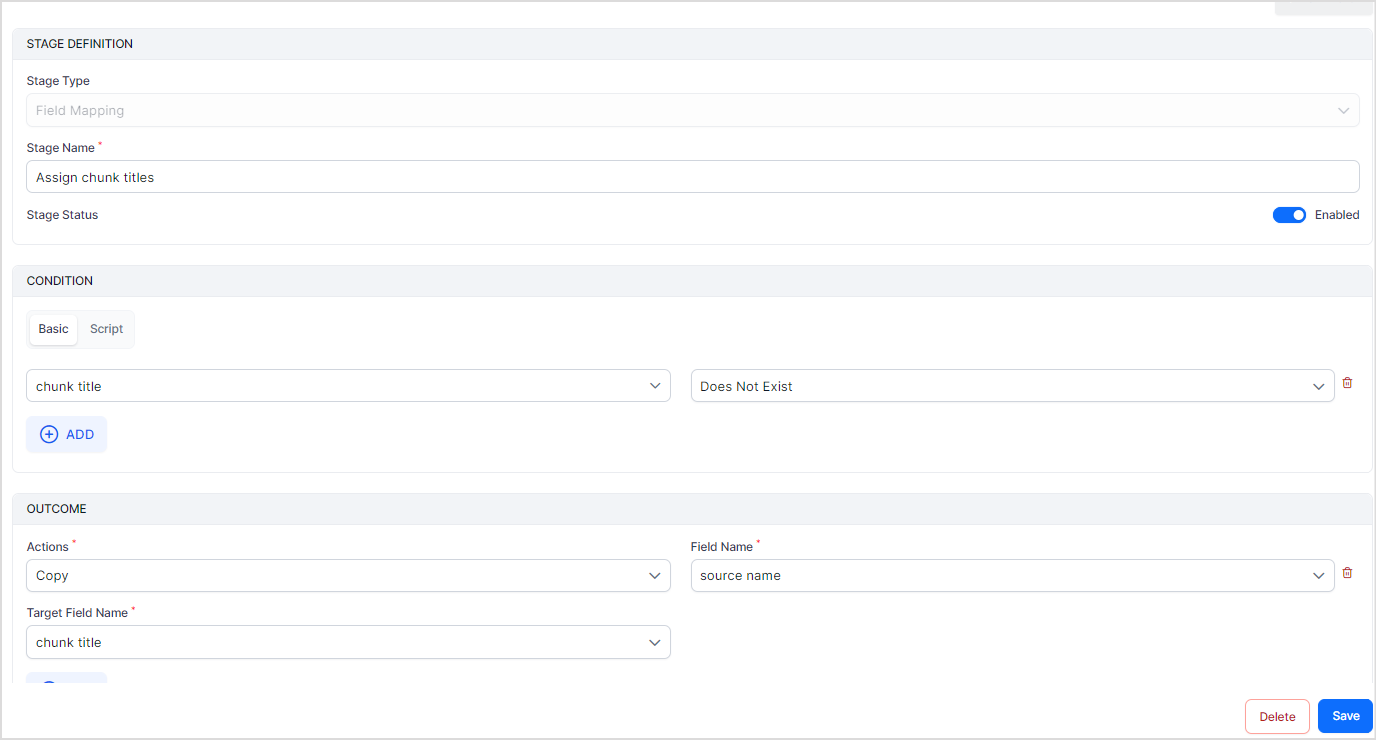Click the chevron in the condition chunk title field
The width and height of the screenshot is (1376, 740).
point(655,386)
